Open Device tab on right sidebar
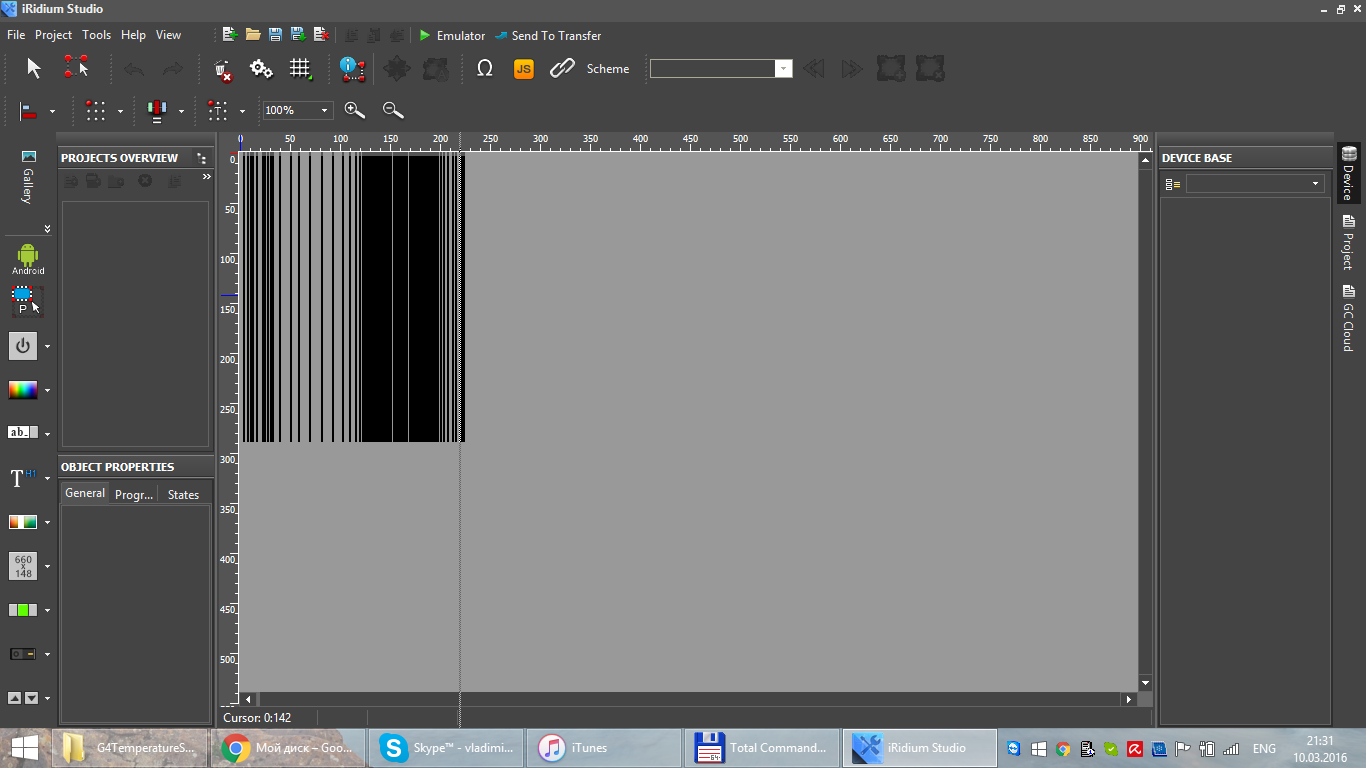Screen dimensions: 1366x768 (1348, 173)
